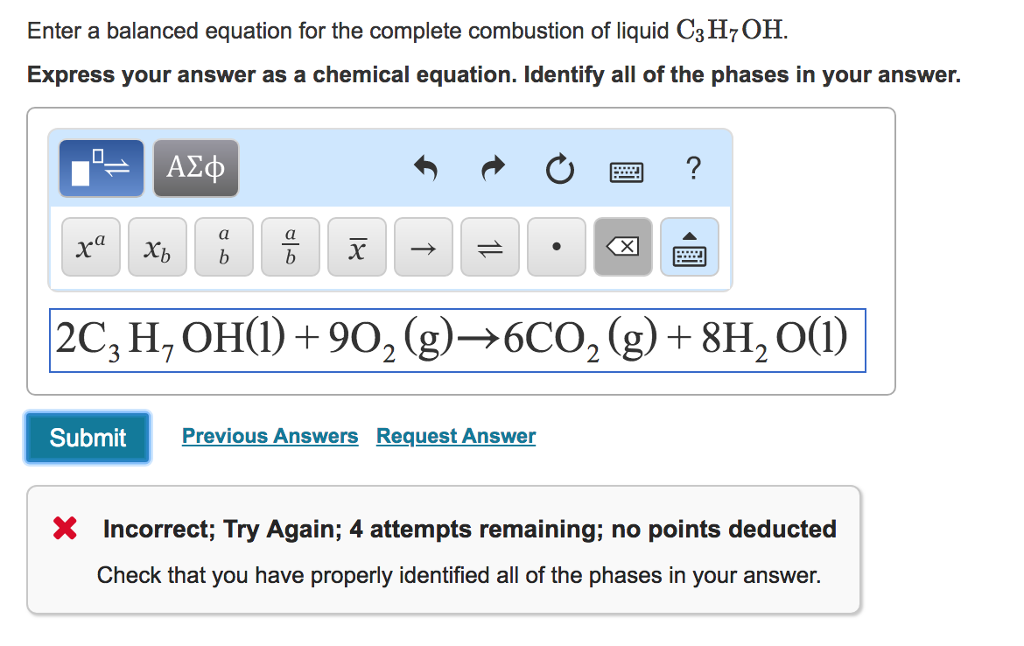1024x646 pixels.
Task: Click the undo arrow icon
Action: [426, 169]
